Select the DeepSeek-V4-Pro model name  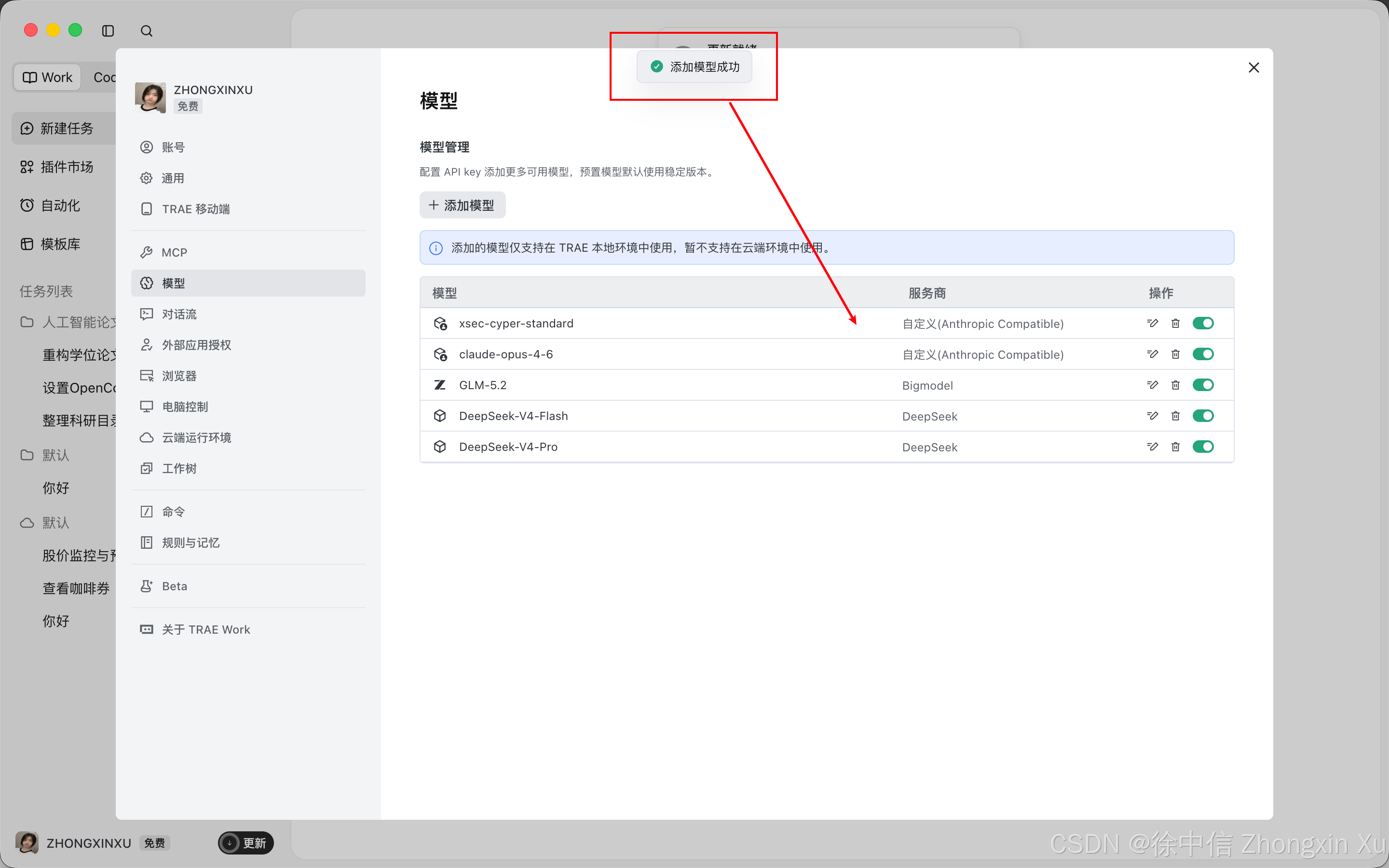(x=508, y=447)
